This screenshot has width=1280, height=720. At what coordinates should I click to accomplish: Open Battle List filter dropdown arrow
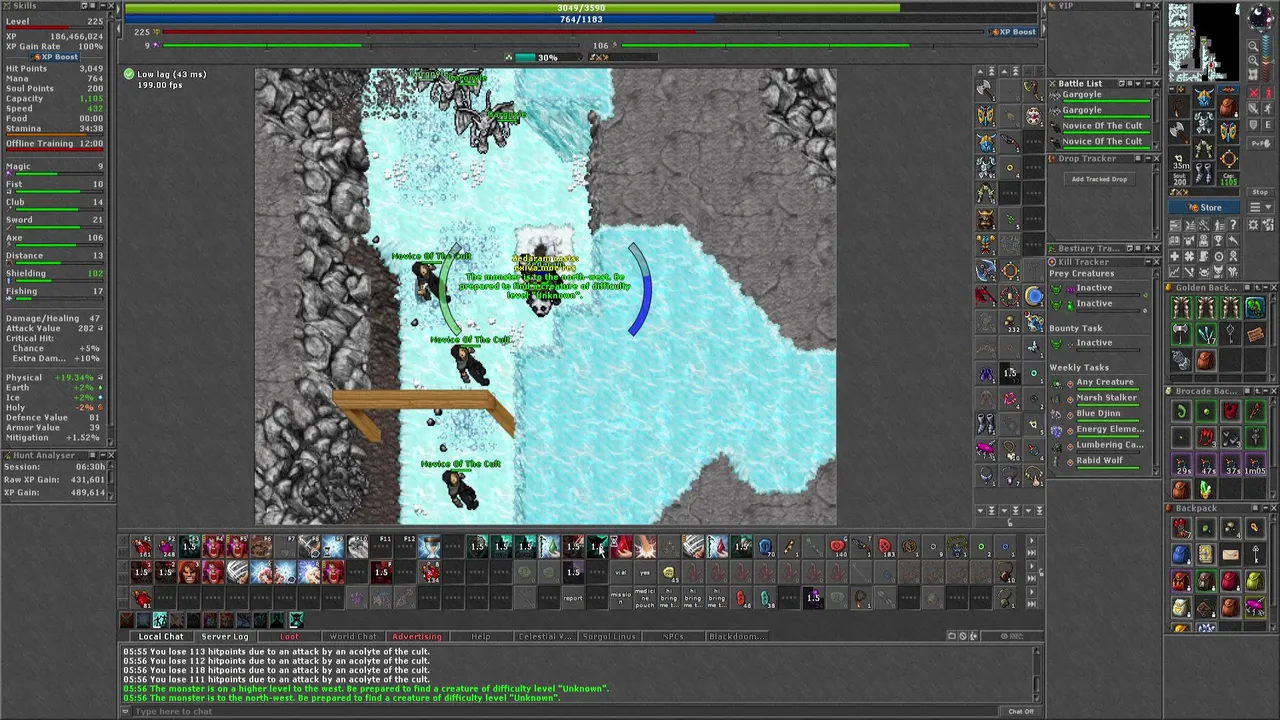tap(1138, 83)
